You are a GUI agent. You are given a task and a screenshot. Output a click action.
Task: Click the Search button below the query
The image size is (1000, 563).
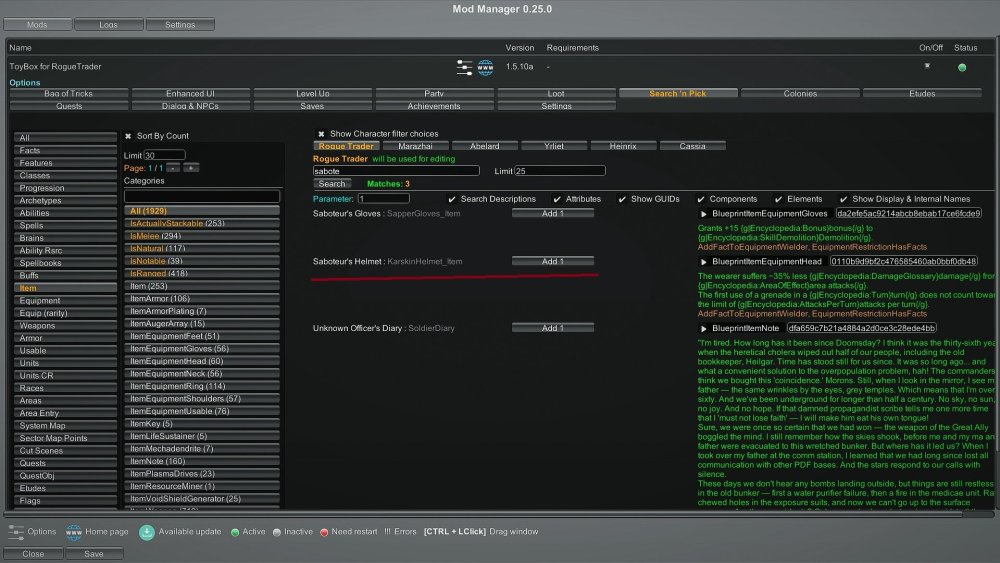[332, 184]
